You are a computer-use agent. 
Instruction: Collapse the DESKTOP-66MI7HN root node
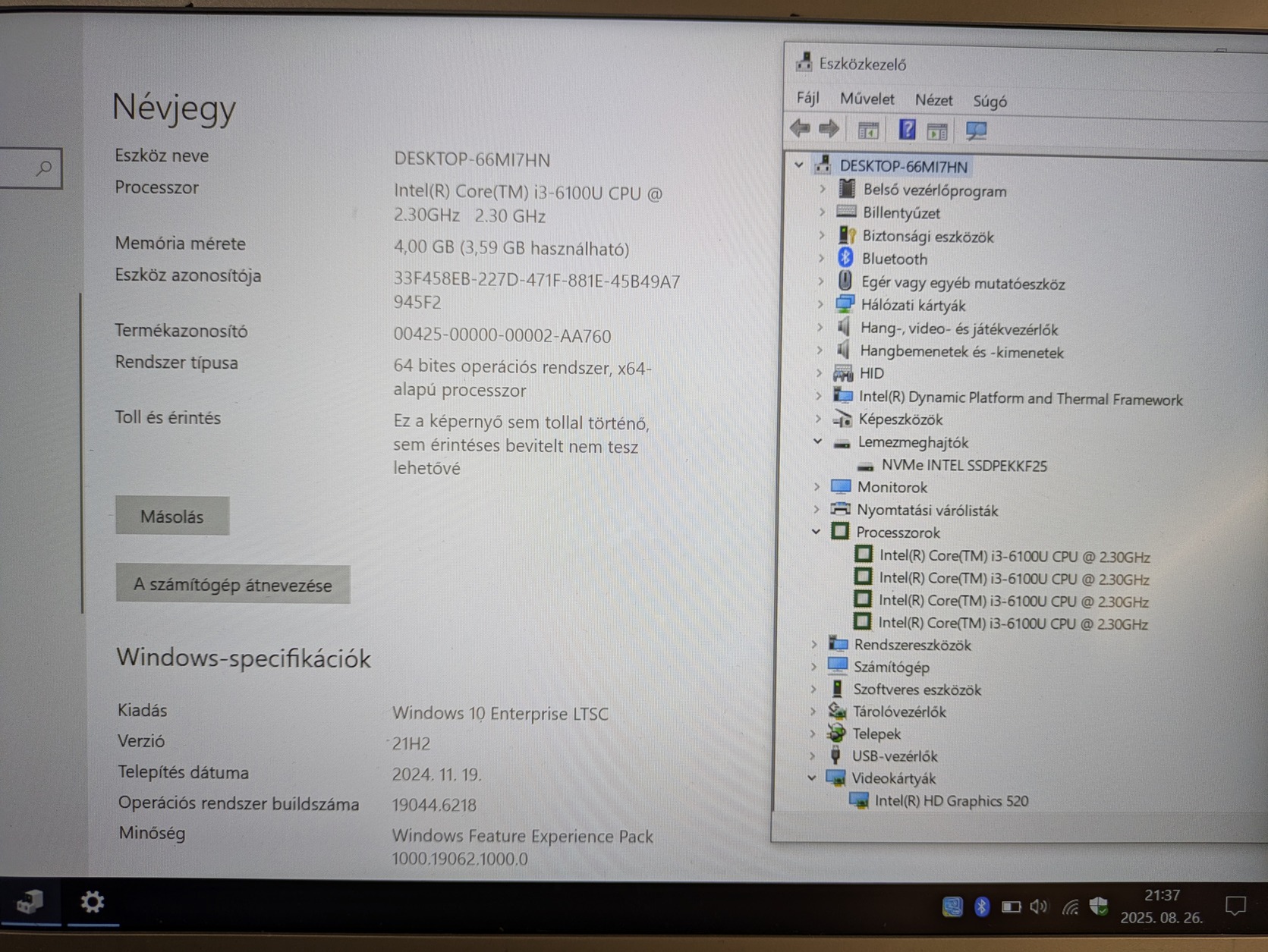pos(798,165)
